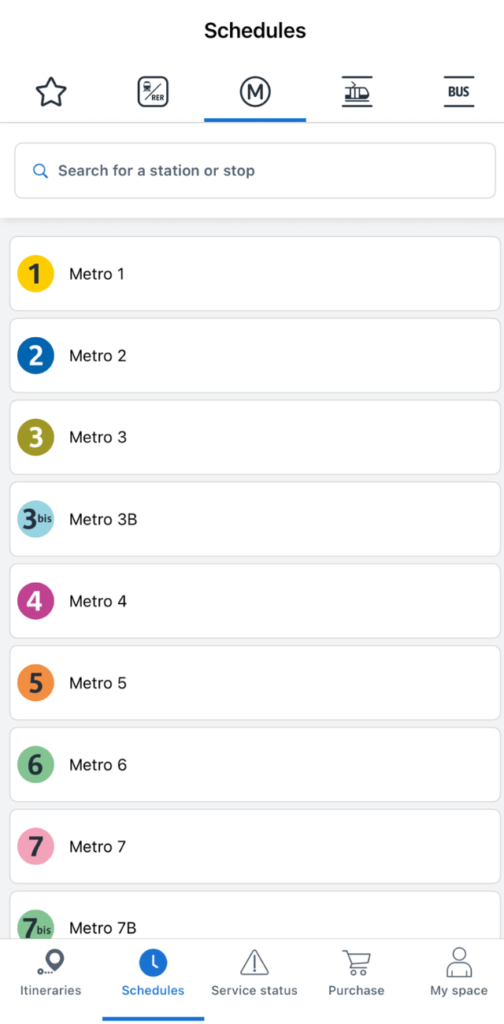Click the magenta line 4 badge

[x=35, y=601]
